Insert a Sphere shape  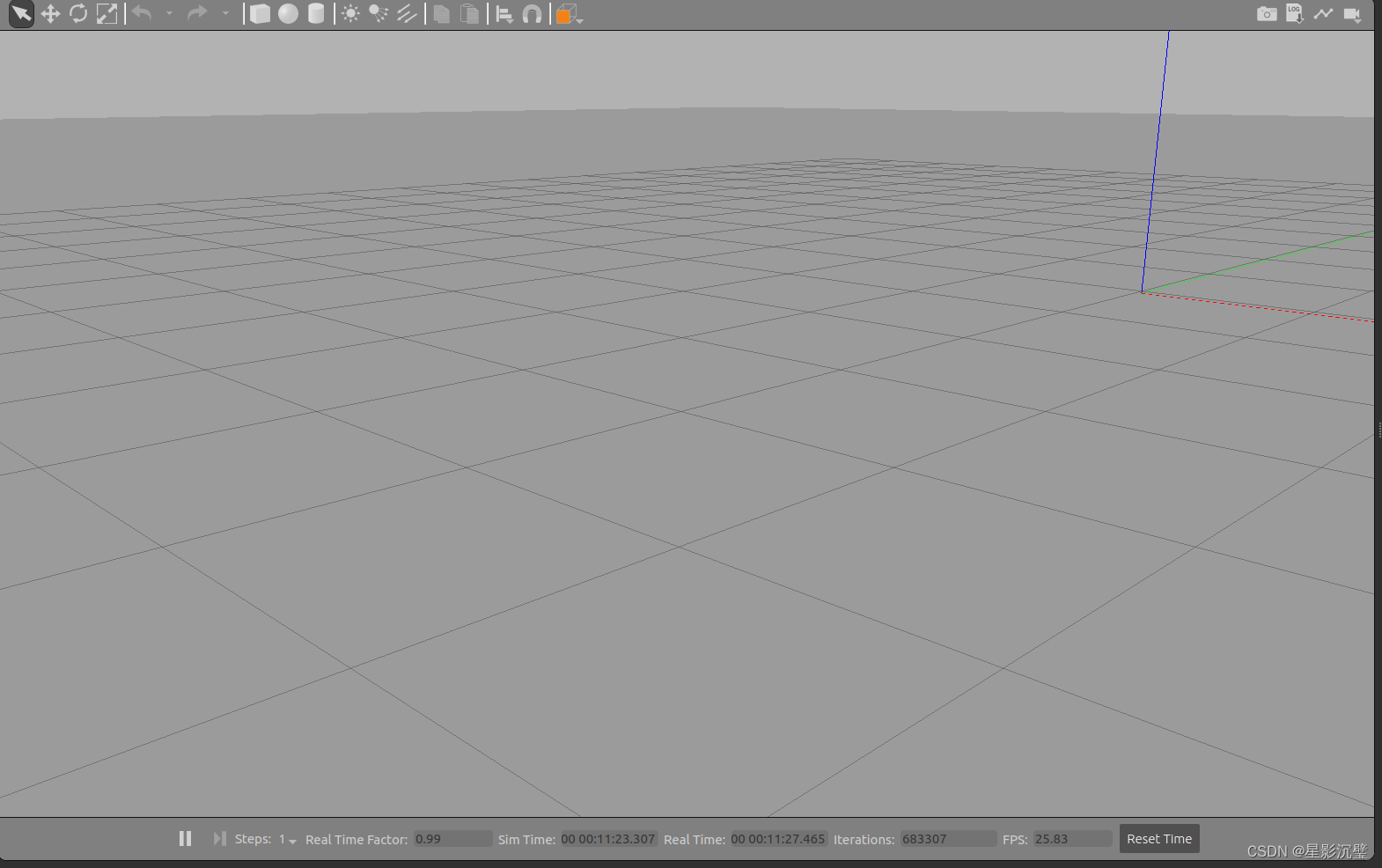coord(288,14)
